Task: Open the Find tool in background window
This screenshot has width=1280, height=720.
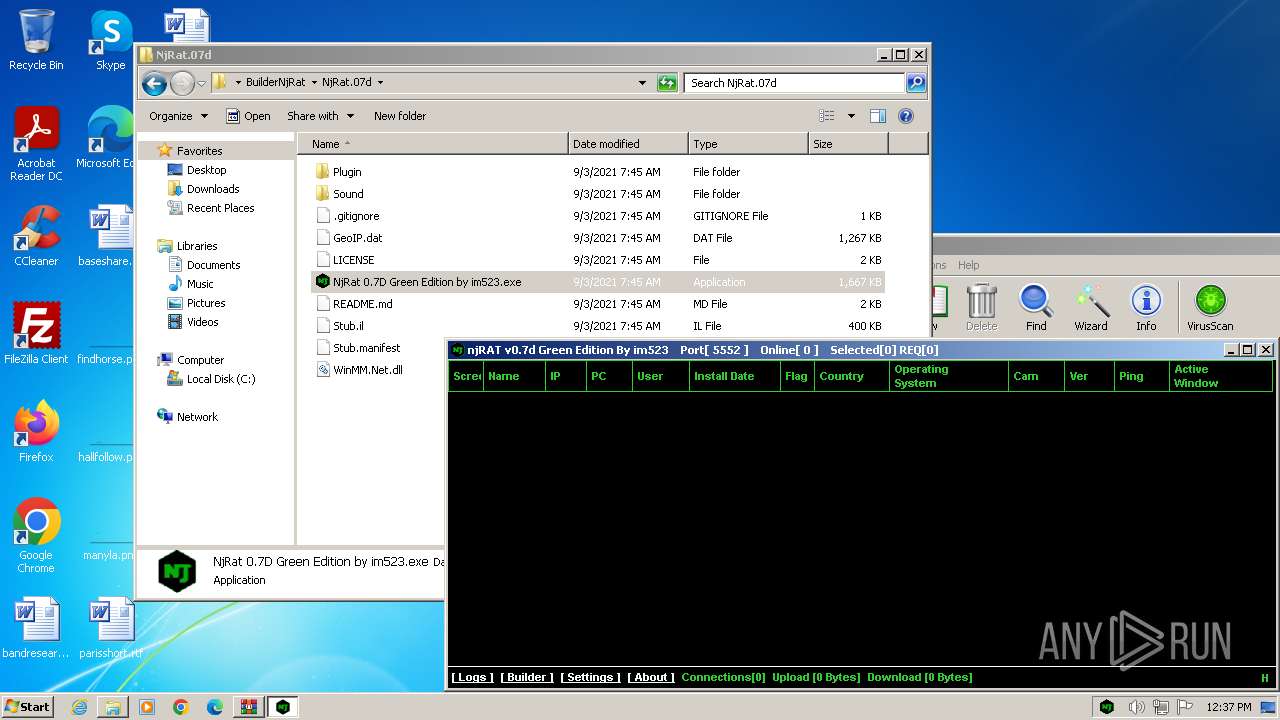Action: coord(1036,308)
